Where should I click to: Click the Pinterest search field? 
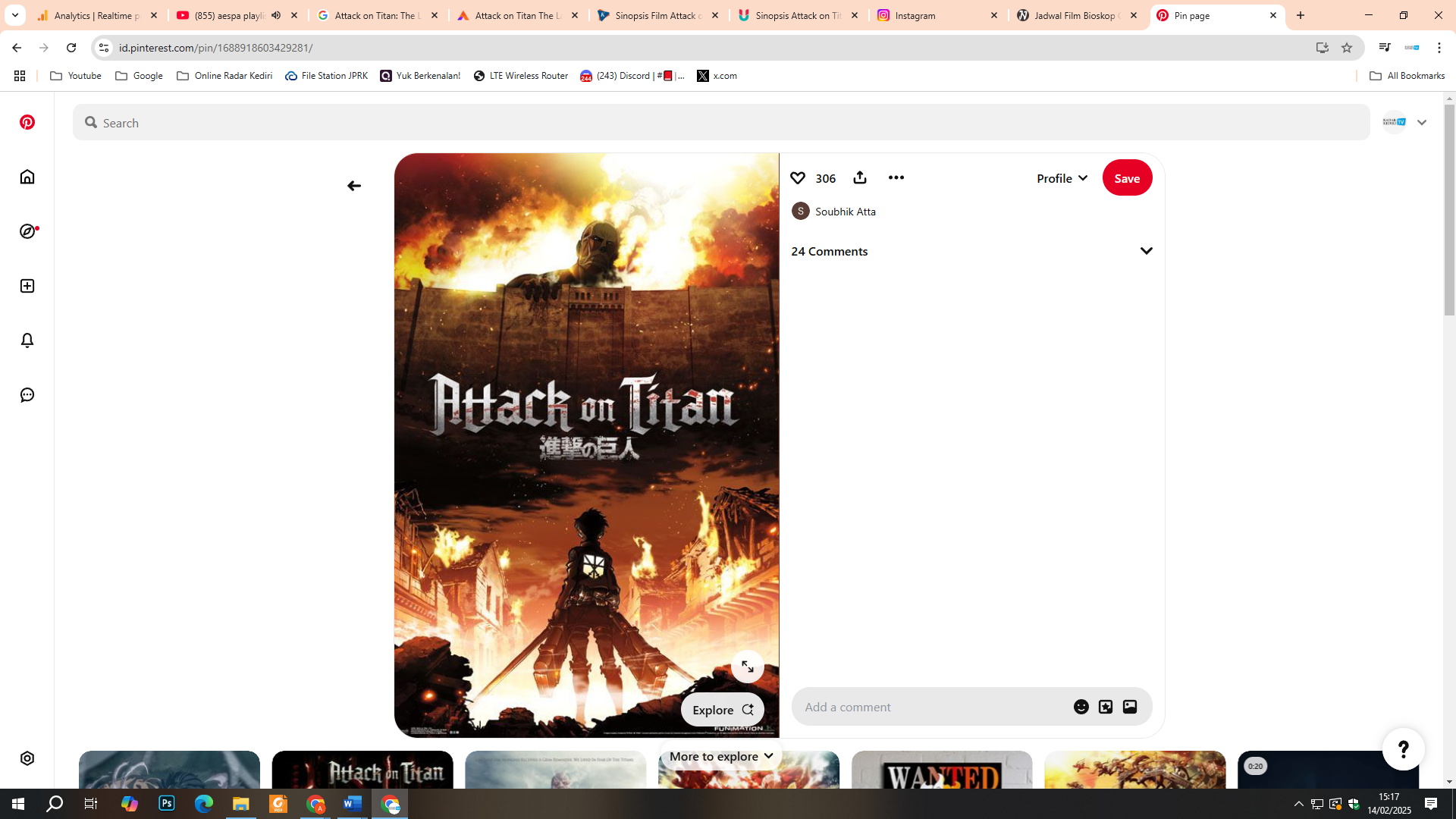[x=721, y=123]
